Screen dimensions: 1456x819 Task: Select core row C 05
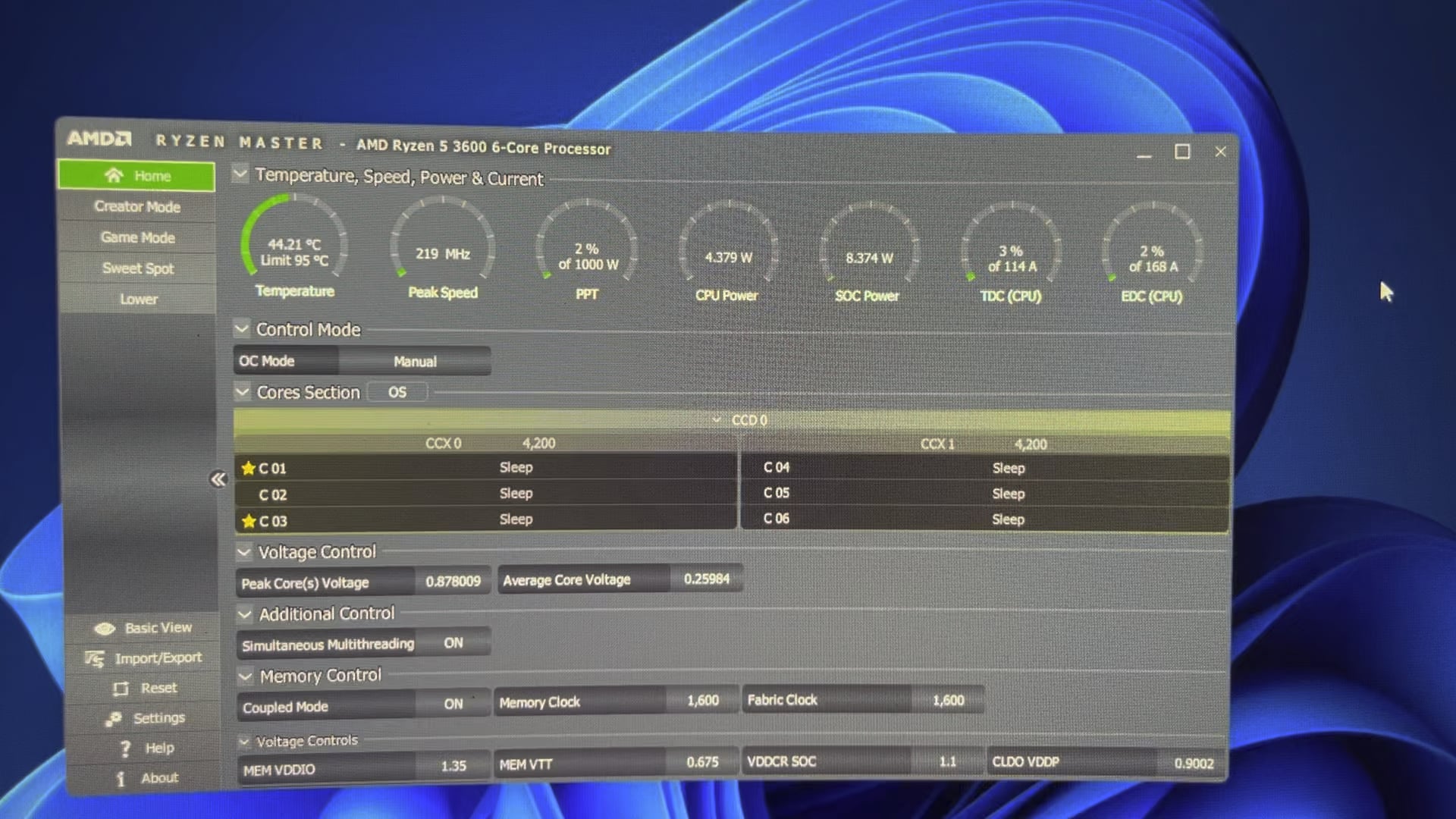pyautogui.click(x=985, y=493)
